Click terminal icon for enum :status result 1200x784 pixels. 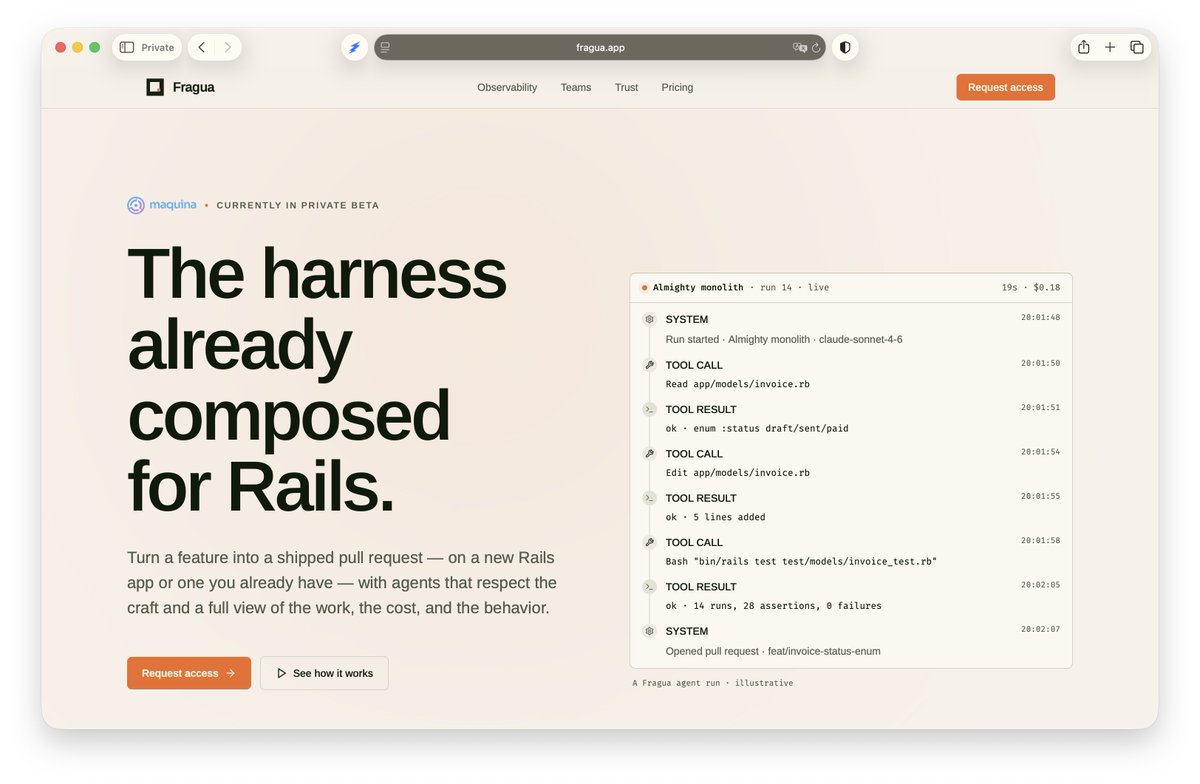click(649, 409)
